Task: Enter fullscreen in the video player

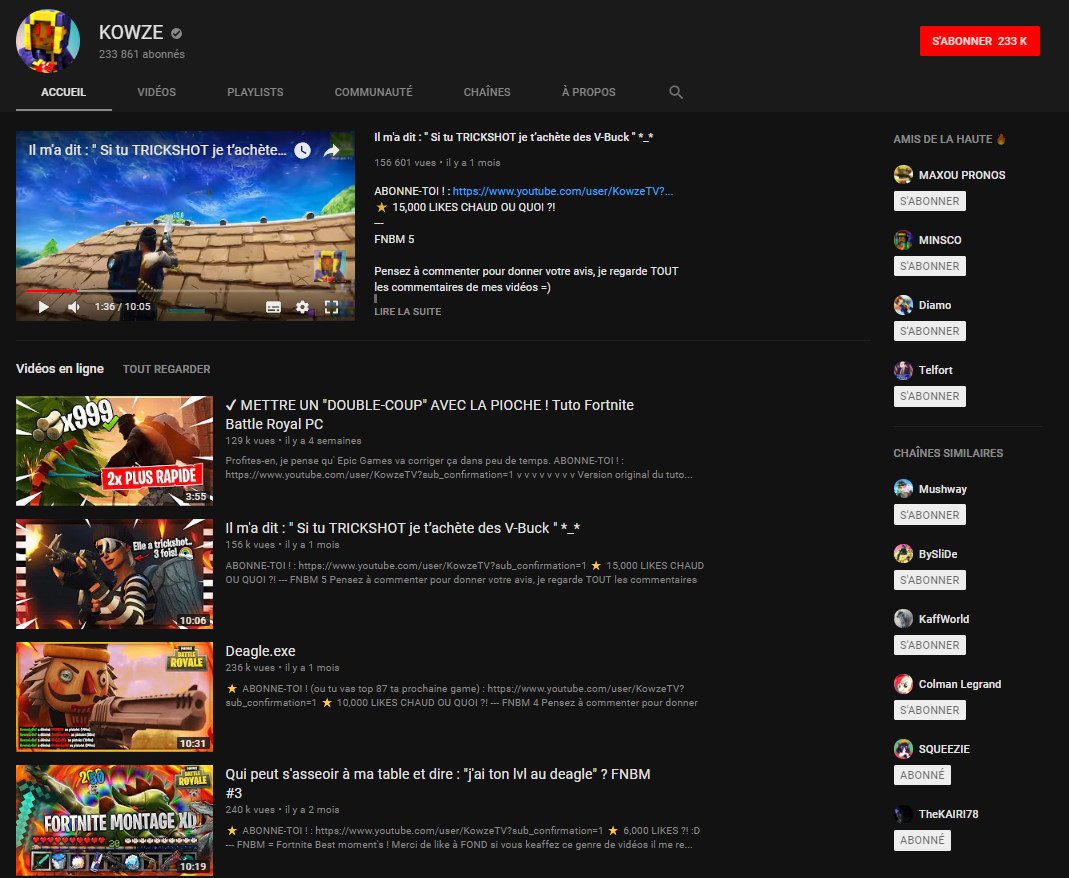Action: point(331,307)
